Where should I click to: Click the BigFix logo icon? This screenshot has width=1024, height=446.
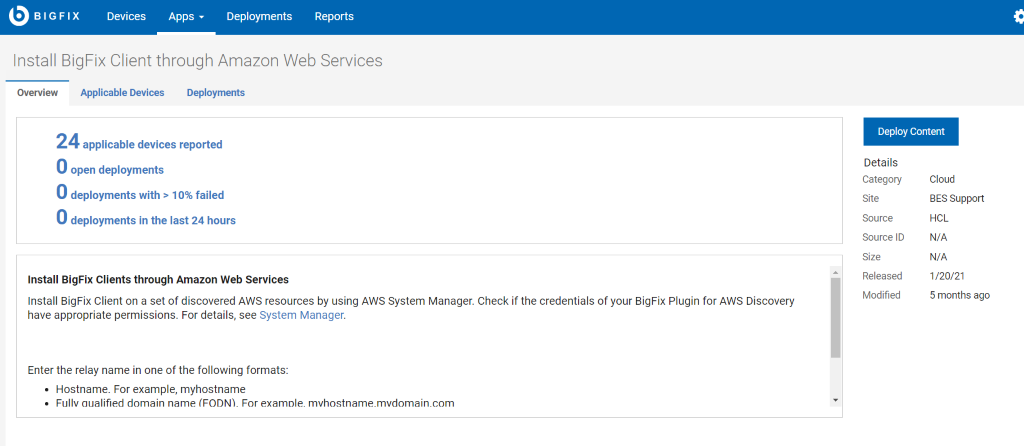tap(18, 16)
